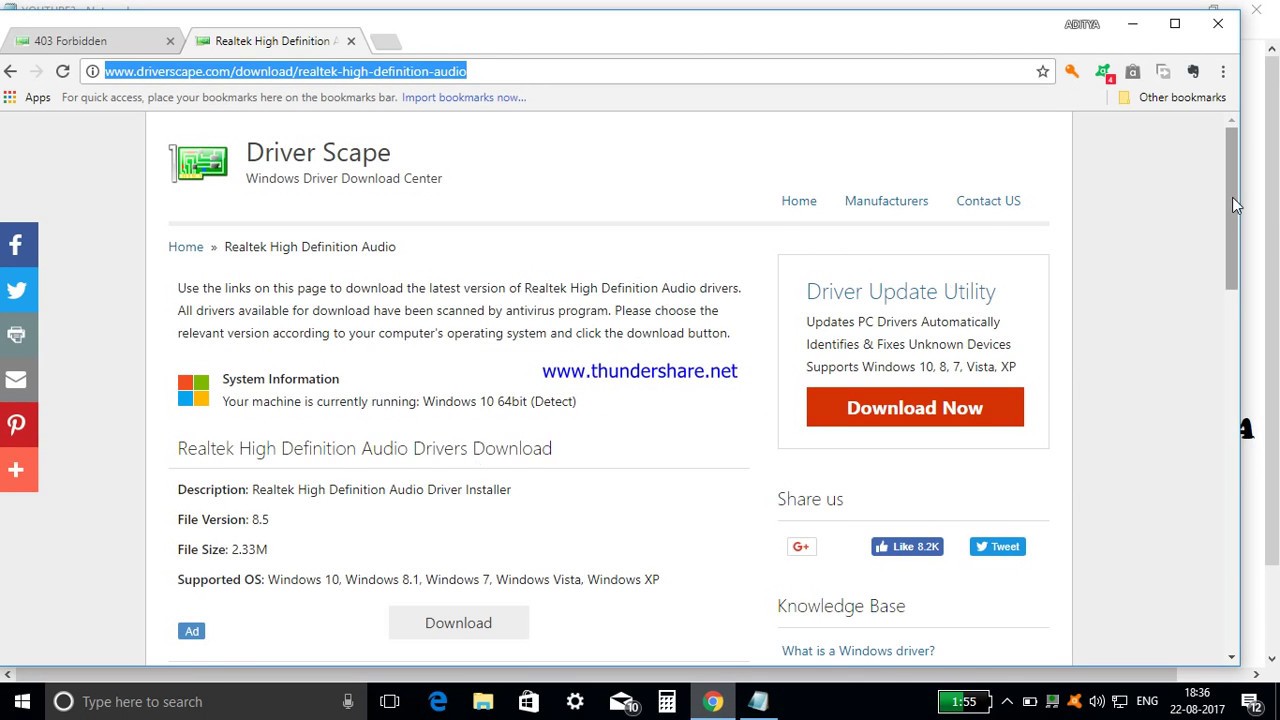Open the Apps shortcut in the bookmarks bar
1280x720 pixels.
pyautogui.click(x=27, y=97)
